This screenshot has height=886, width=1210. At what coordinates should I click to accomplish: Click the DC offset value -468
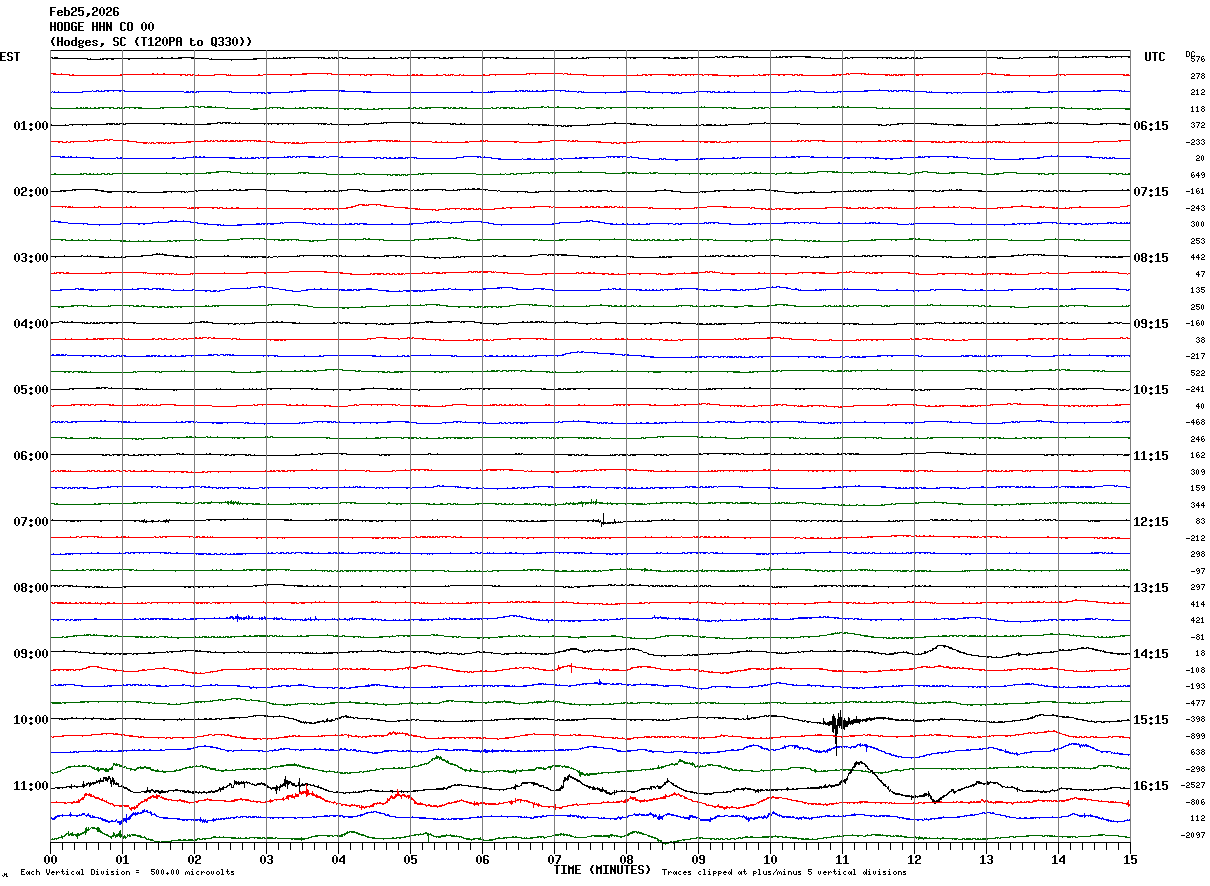coord(1196,423)
